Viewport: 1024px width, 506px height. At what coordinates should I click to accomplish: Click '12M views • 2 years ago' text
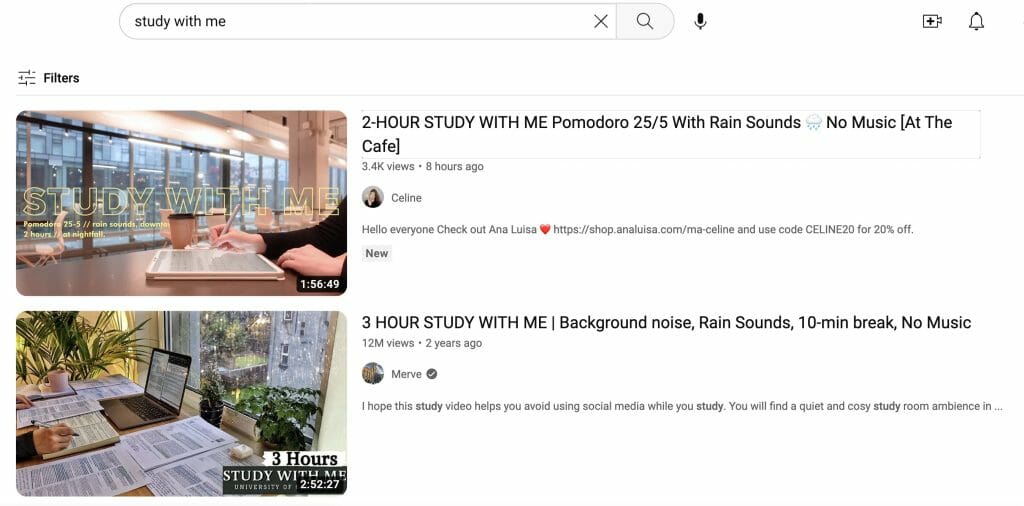point(422,343)
